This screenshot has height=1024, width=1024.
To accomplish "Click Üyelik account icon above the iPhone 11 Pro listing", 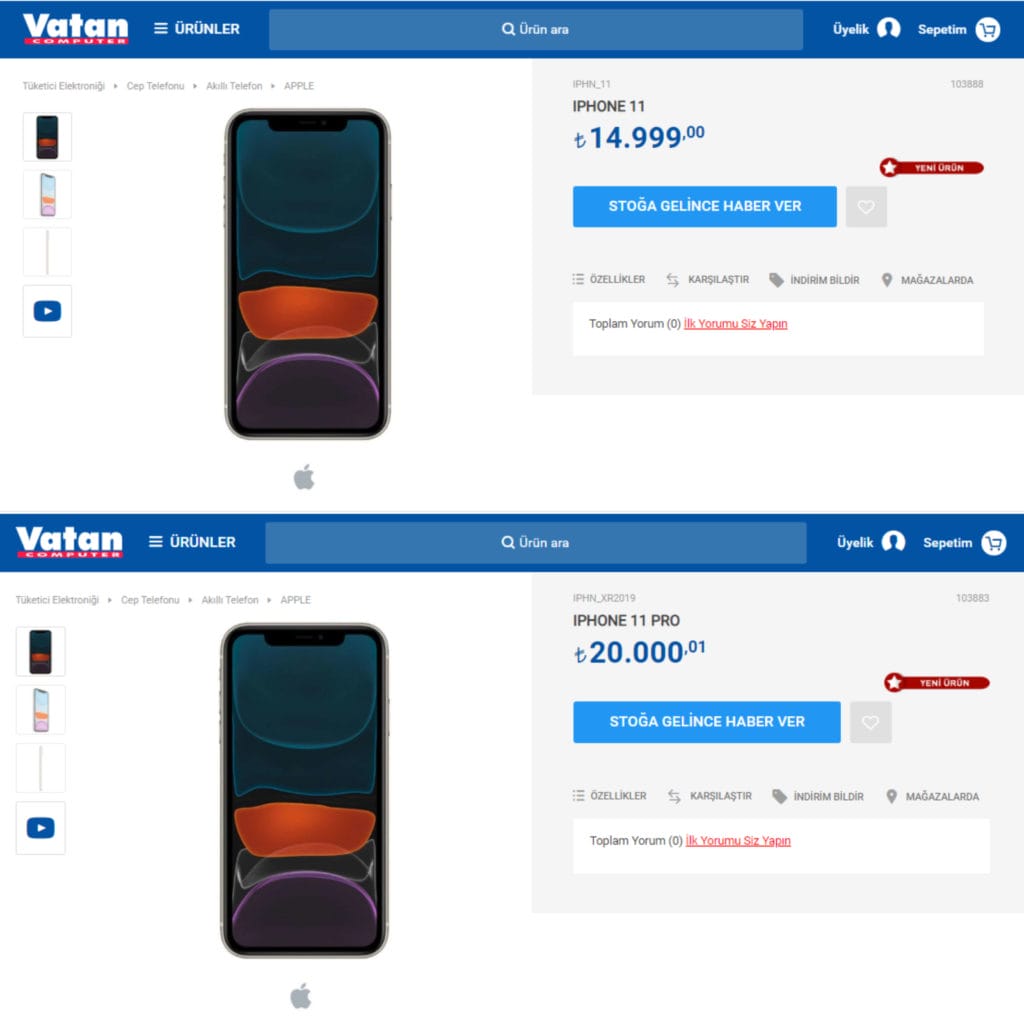I will (x=893, y=542).
